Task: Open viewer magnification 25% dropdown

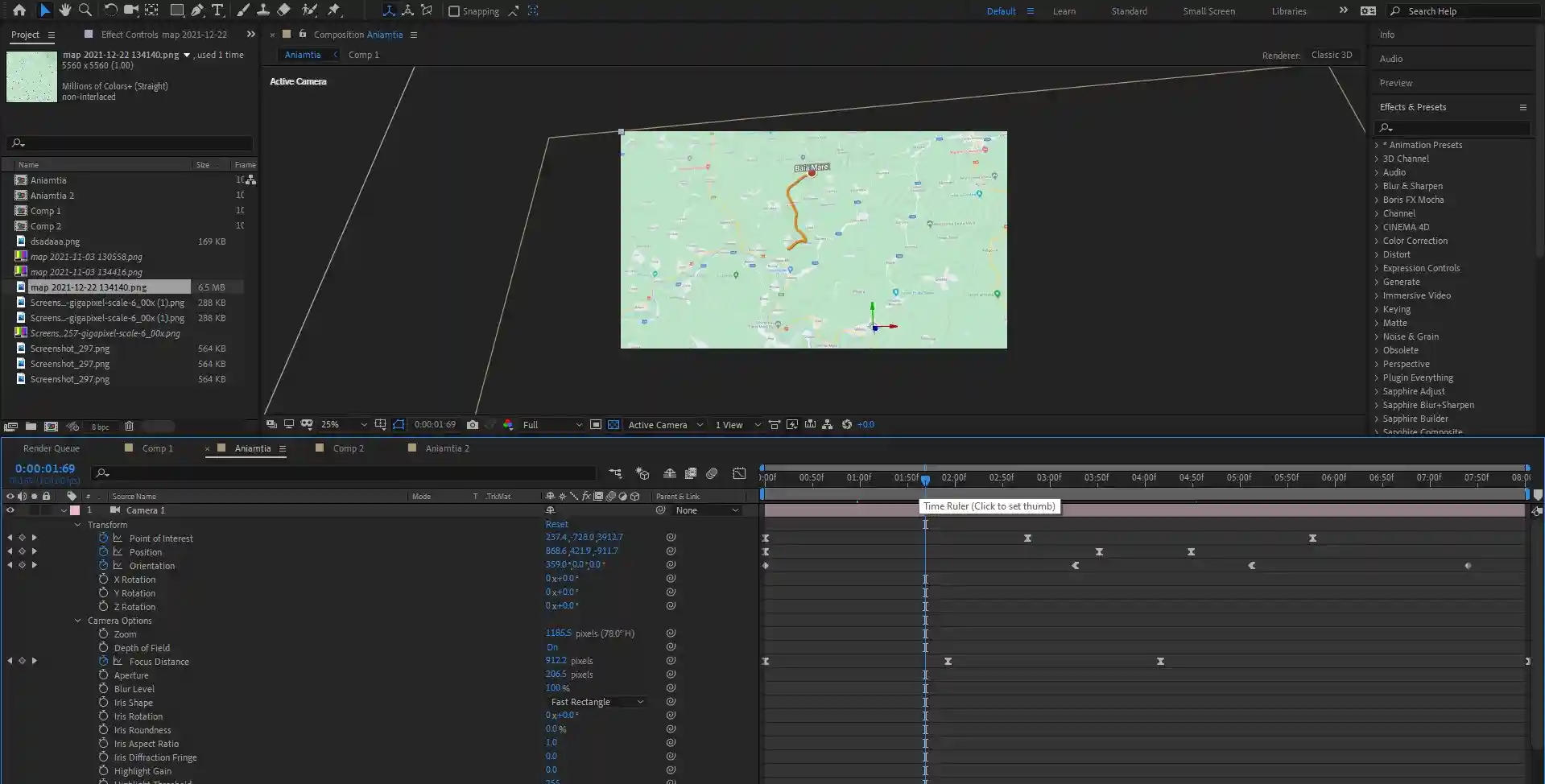Action: pyautogui.click(x=344, y=425)
